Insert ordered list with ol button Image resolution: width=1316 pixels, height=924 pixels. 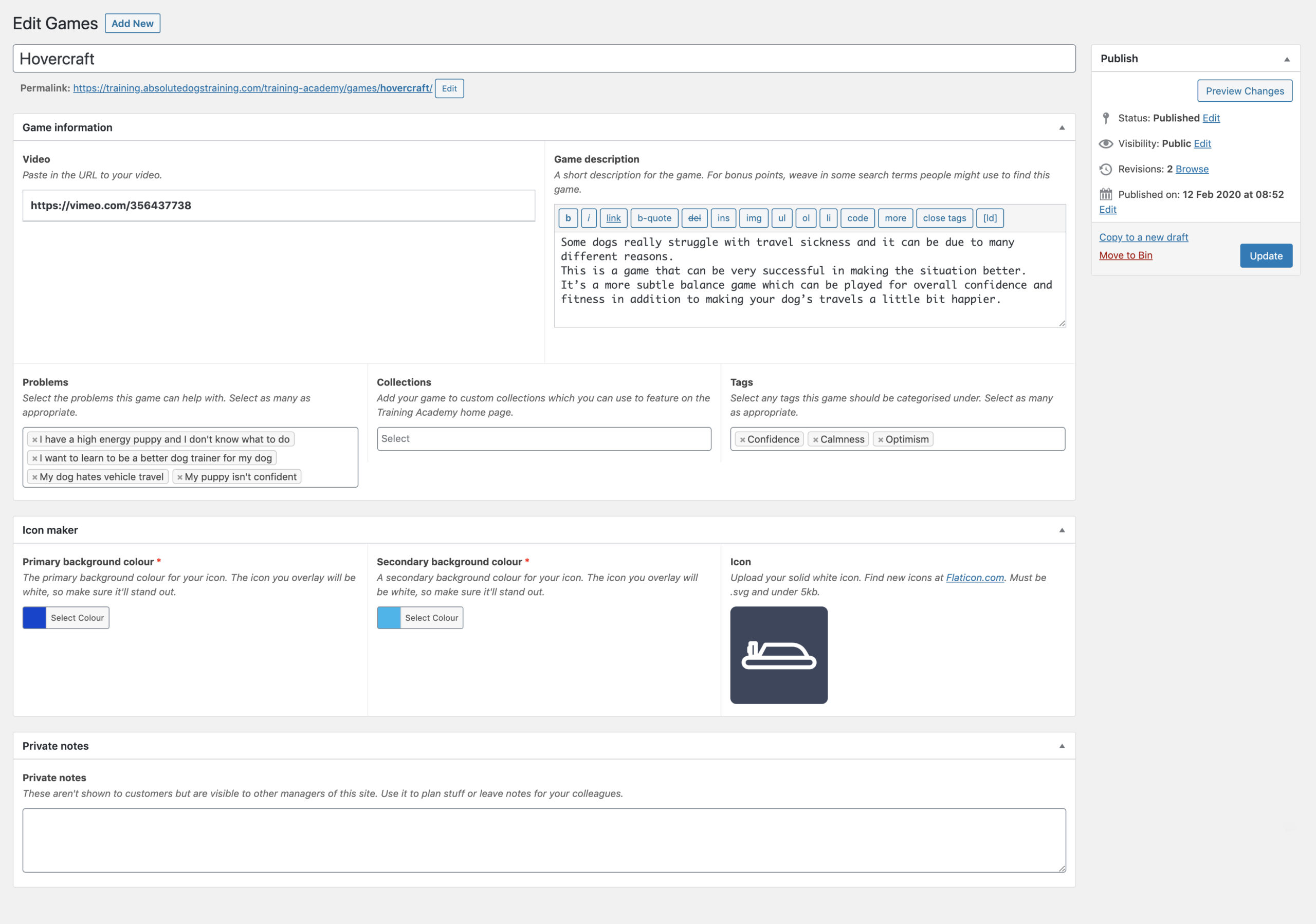tap(806, 218)
